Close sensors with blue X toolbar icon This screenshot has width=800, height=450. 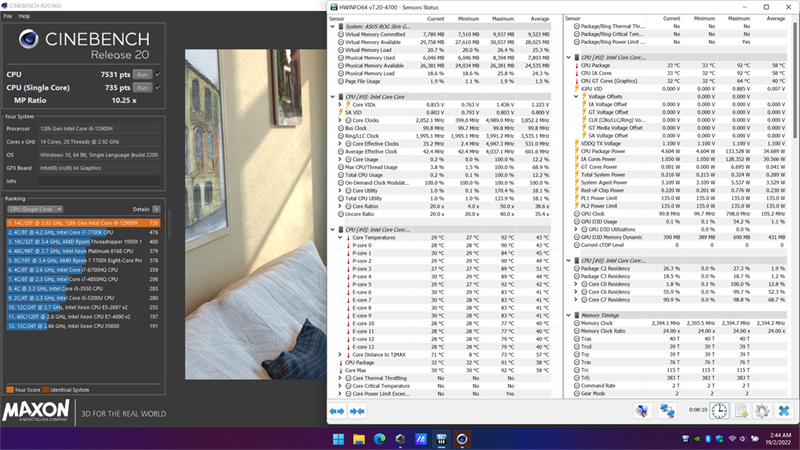784,411
